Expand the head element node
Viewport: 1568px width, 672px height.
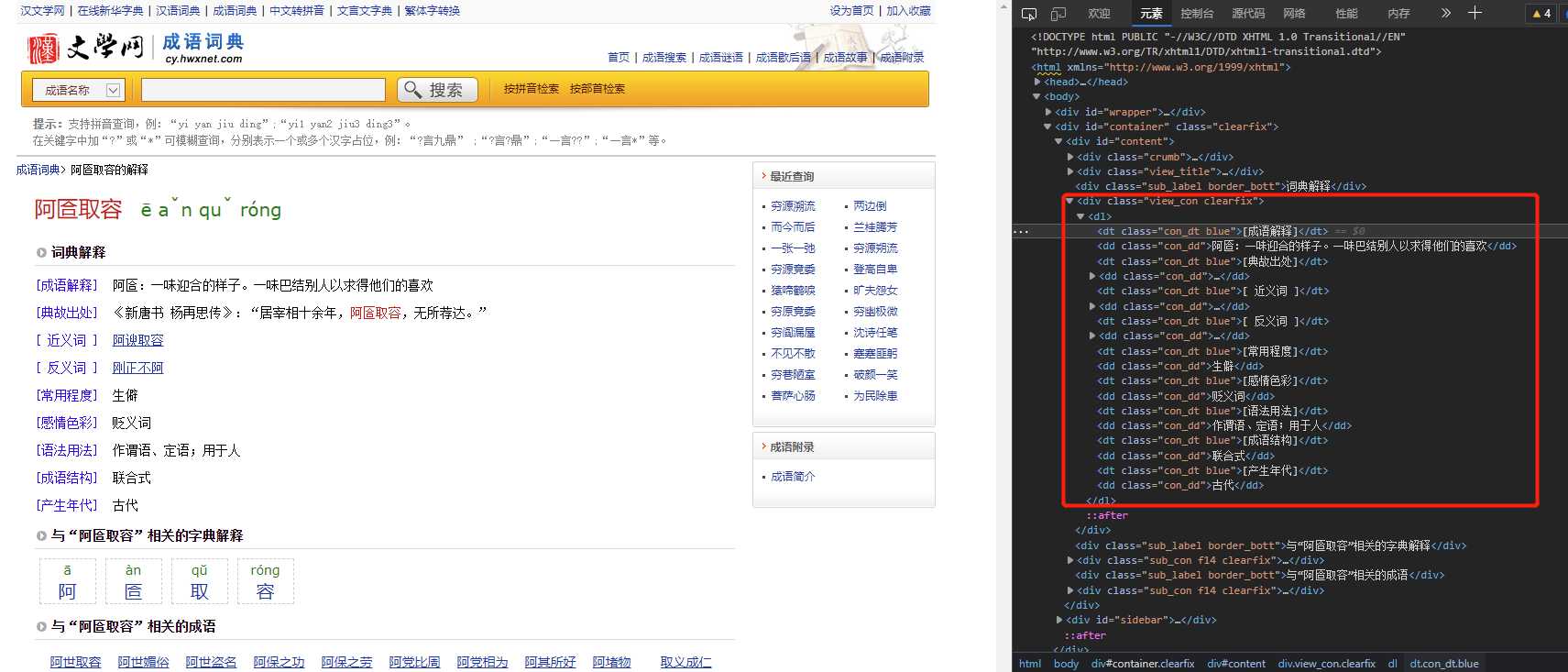point(1037,82)
